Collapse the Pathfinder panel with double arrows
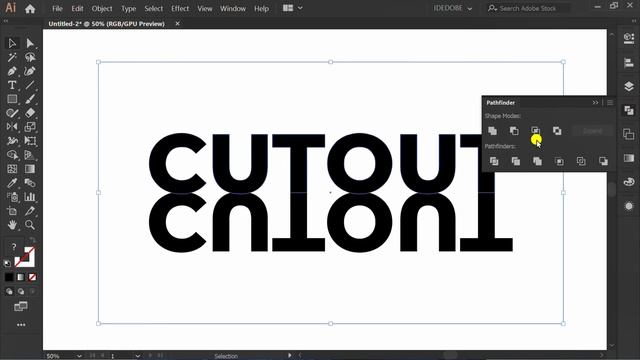640x360 pixels. coord(595,103)
